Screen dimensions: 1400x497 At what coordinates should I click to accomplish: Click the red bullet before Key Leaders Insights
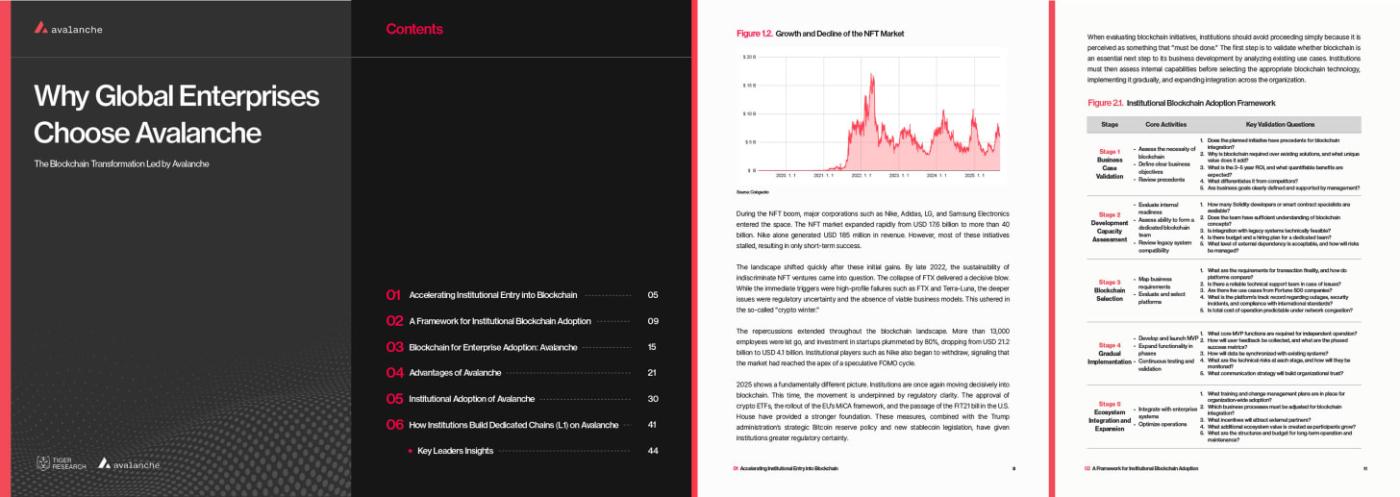[x=410, y=451]
